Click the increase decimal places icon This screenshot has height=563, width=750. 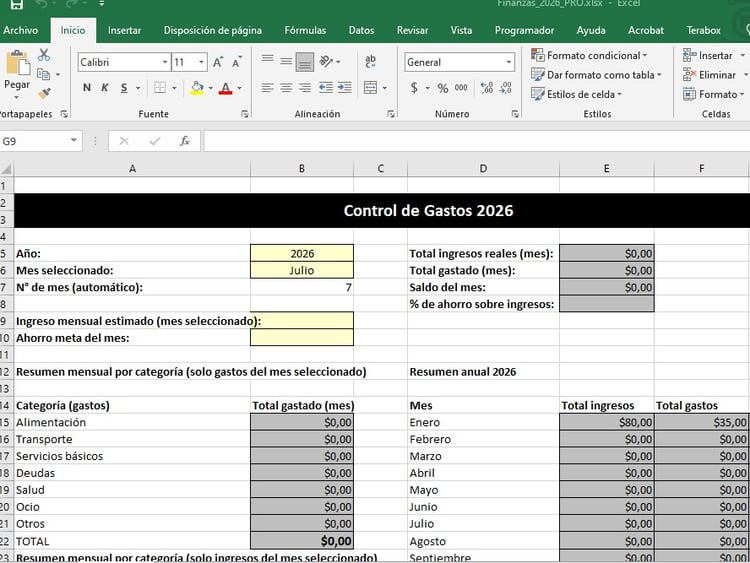click(487, 88)
